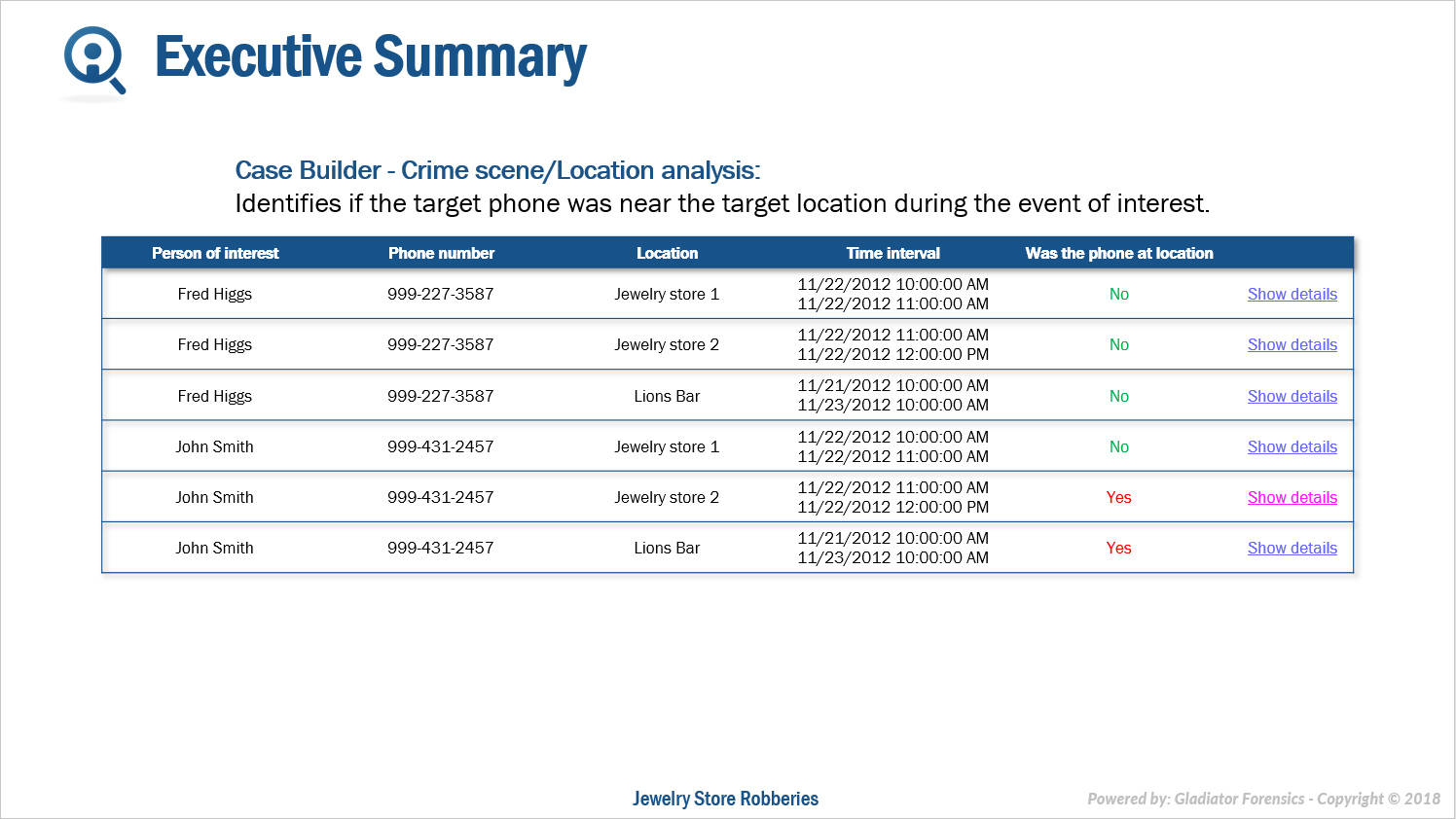Select the Case Builder analysis heading
Screen dimensions: 1456x819
point(497,170)
